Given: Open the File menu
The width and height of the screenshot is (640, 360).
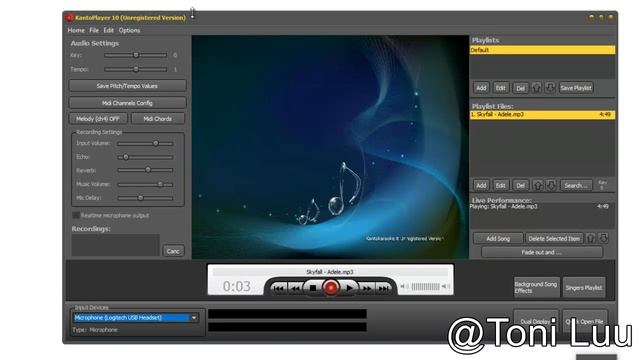Looking at the screenshot, I should click(94, 30).
